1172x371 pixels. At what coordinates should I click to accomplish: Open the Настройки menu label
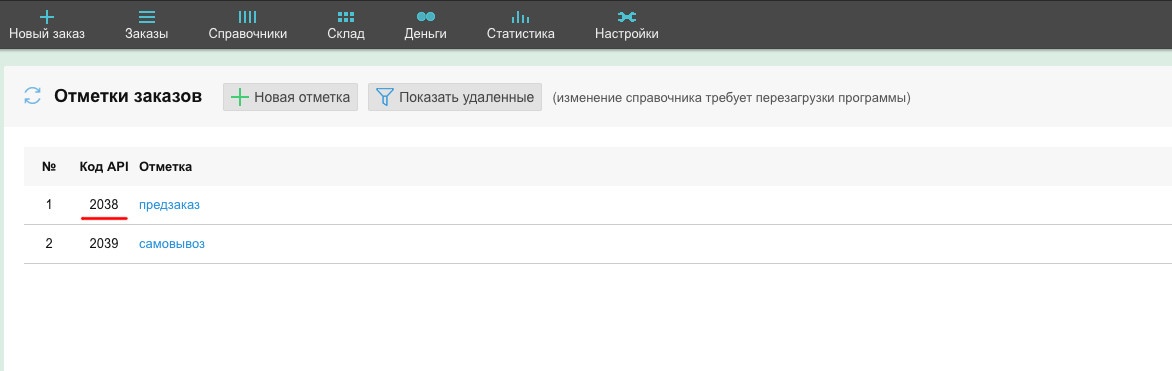626,34
